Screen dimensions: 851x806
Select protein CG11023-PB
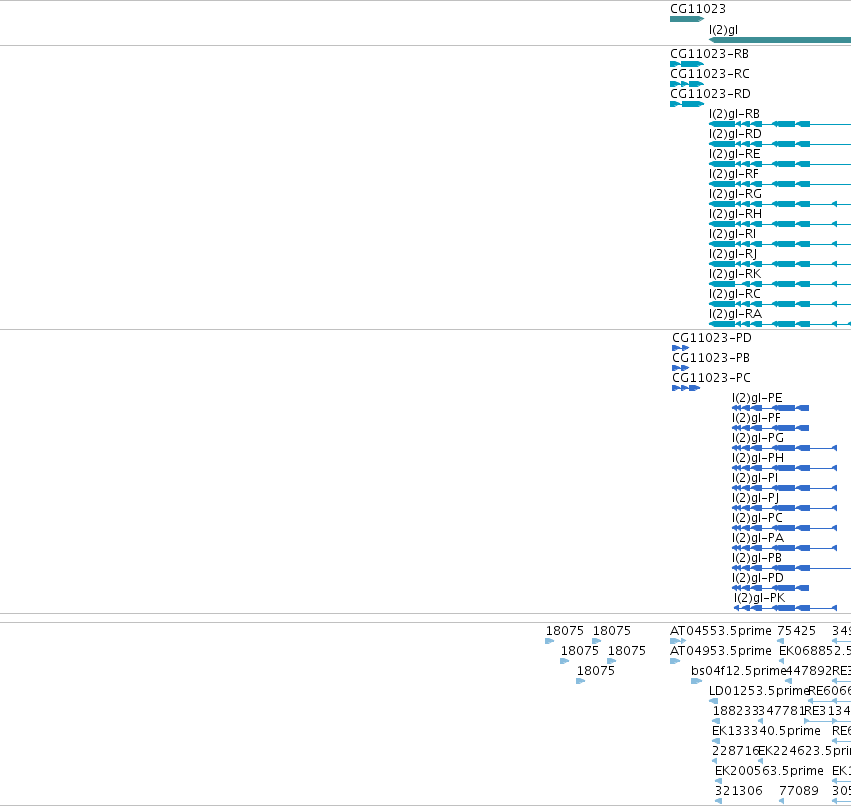point(681,369)
